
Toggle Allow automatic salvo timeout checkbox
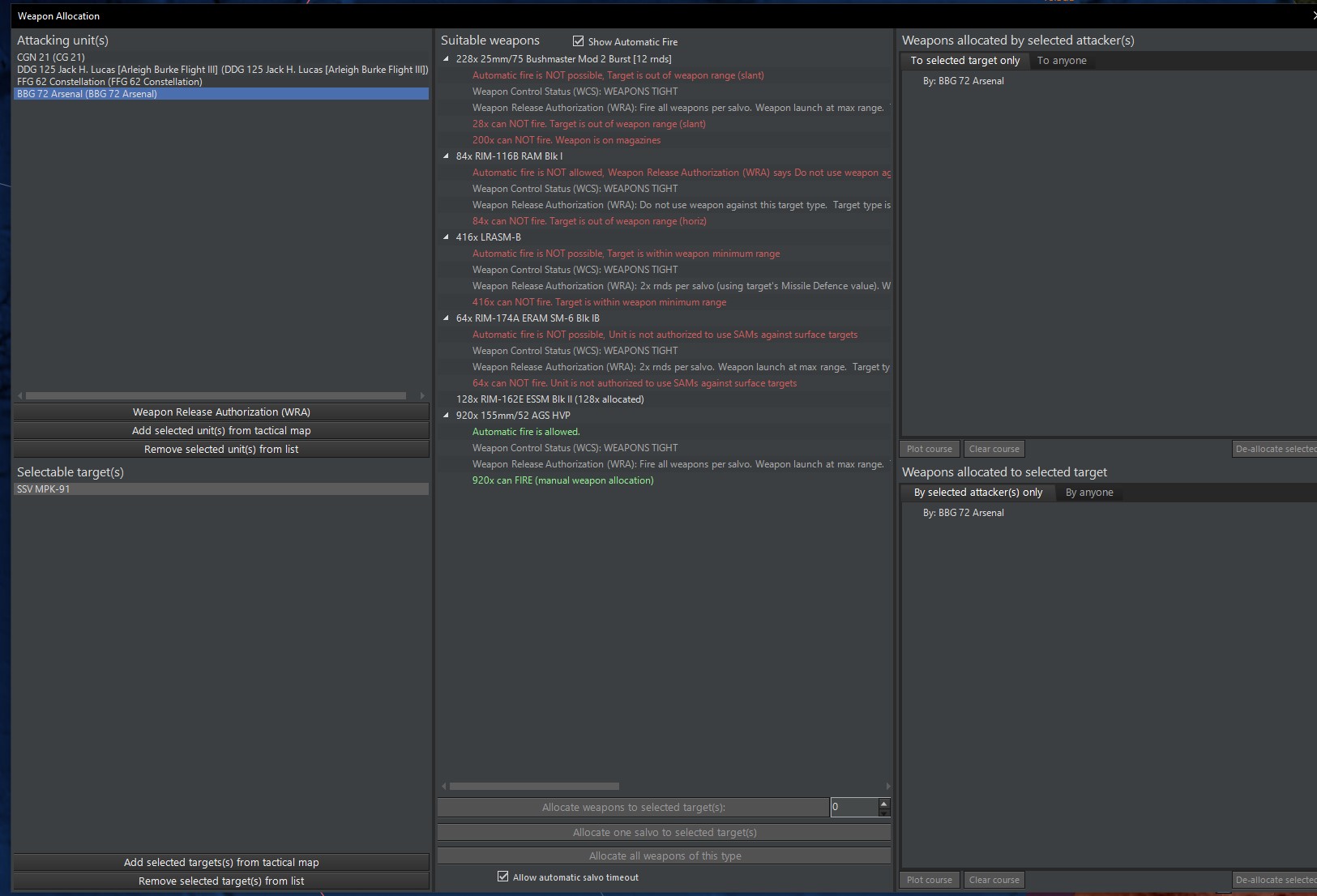(502, 877)
